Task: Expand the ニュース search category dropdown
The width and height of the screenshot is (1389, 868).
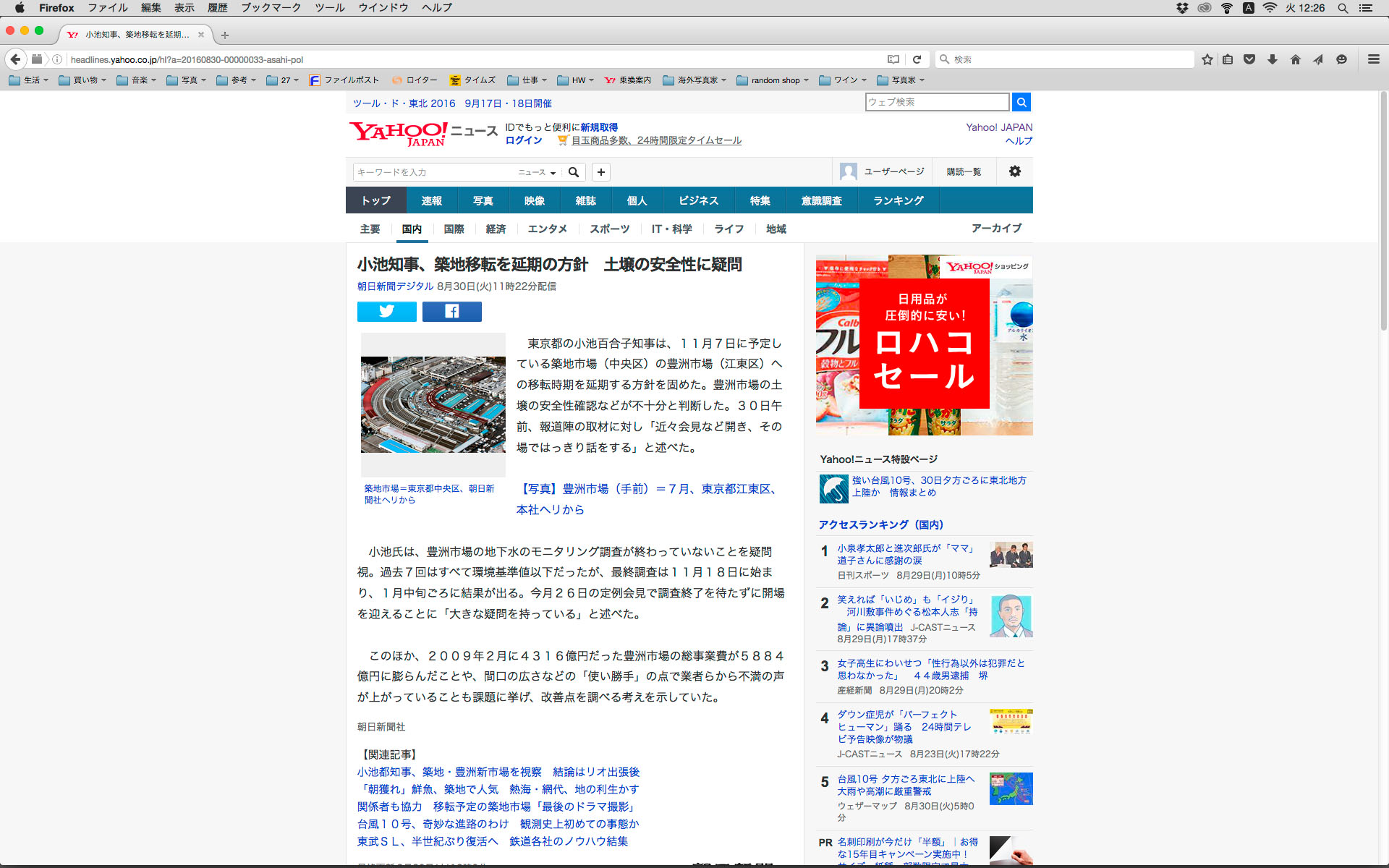Action: click(537, 172)
